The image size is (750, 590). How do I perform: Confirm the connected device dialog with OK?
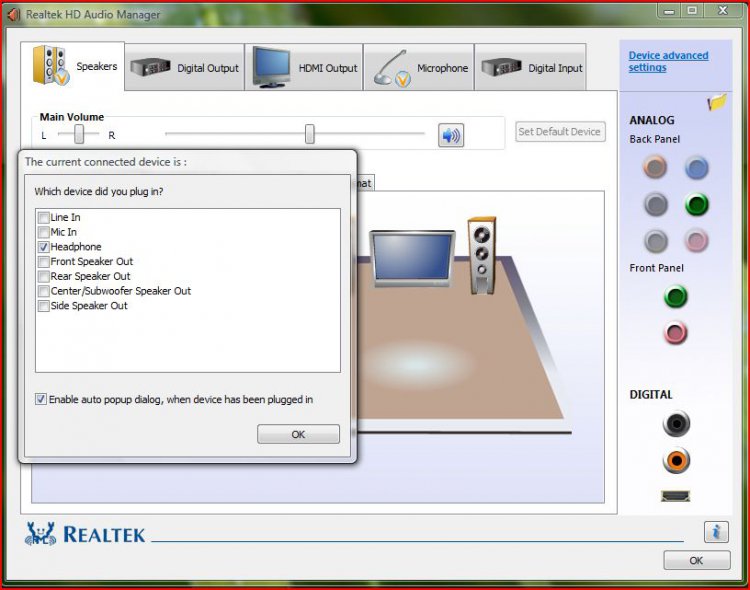point(298,434)
